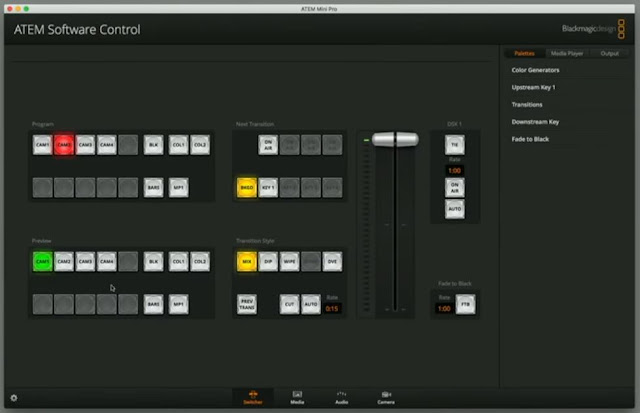Select CAM4 on the Program bus
This screenshot has width=640, height=413.
[x=107, y=145]
